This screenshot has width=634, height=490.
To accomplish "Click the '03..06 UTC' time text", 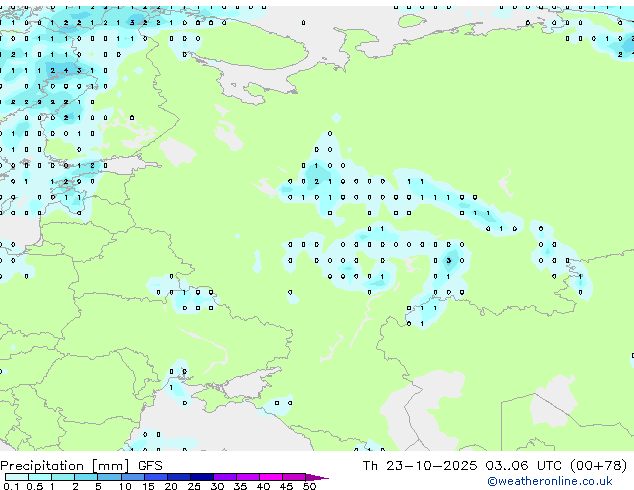I will click(x=524, y=466).
